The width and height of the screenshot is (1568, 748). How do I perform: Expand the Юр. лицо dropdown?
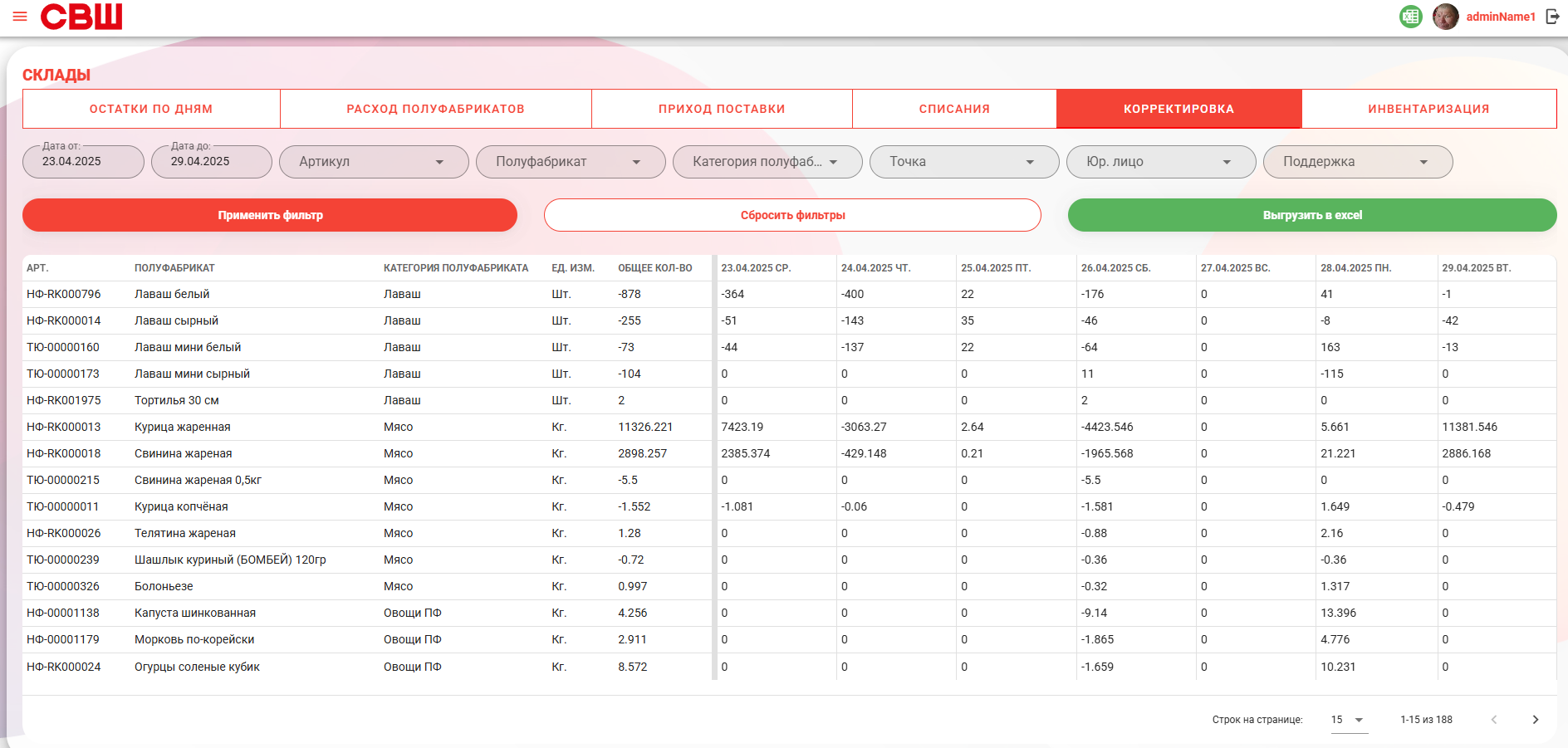click(x=1161, y=162)
